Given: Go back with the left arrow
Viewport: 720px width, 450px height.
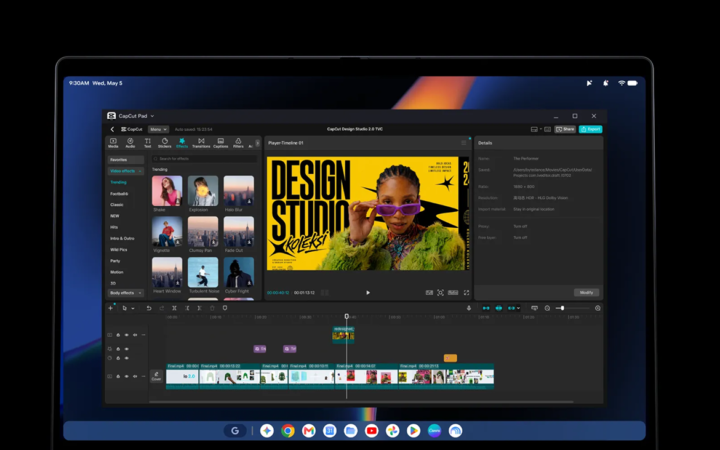Looking at the screenshot, I should 112,129.
